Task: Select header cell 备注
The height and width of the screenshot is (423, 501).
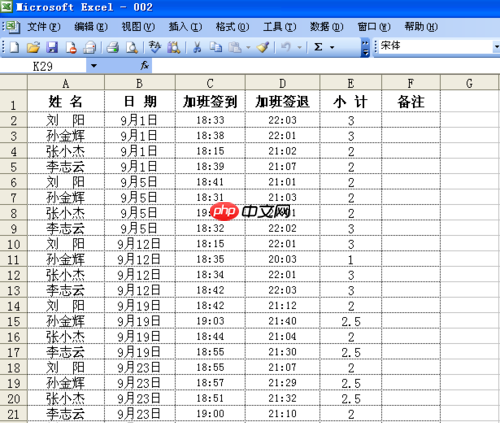Action: pos(411,101)
